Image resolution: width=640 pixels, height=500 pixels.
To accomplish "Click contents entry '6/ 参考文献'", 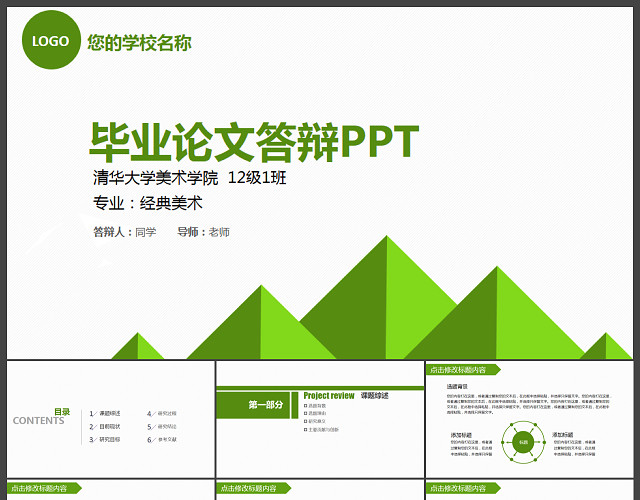I will [x=162, y=440].
